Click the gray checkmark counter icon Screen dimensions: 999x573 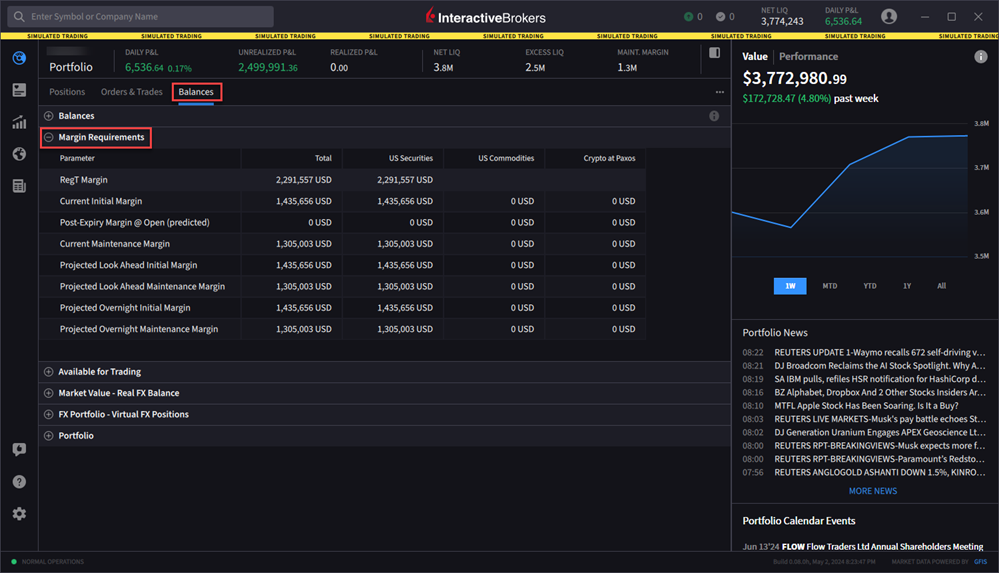(720, 17)
